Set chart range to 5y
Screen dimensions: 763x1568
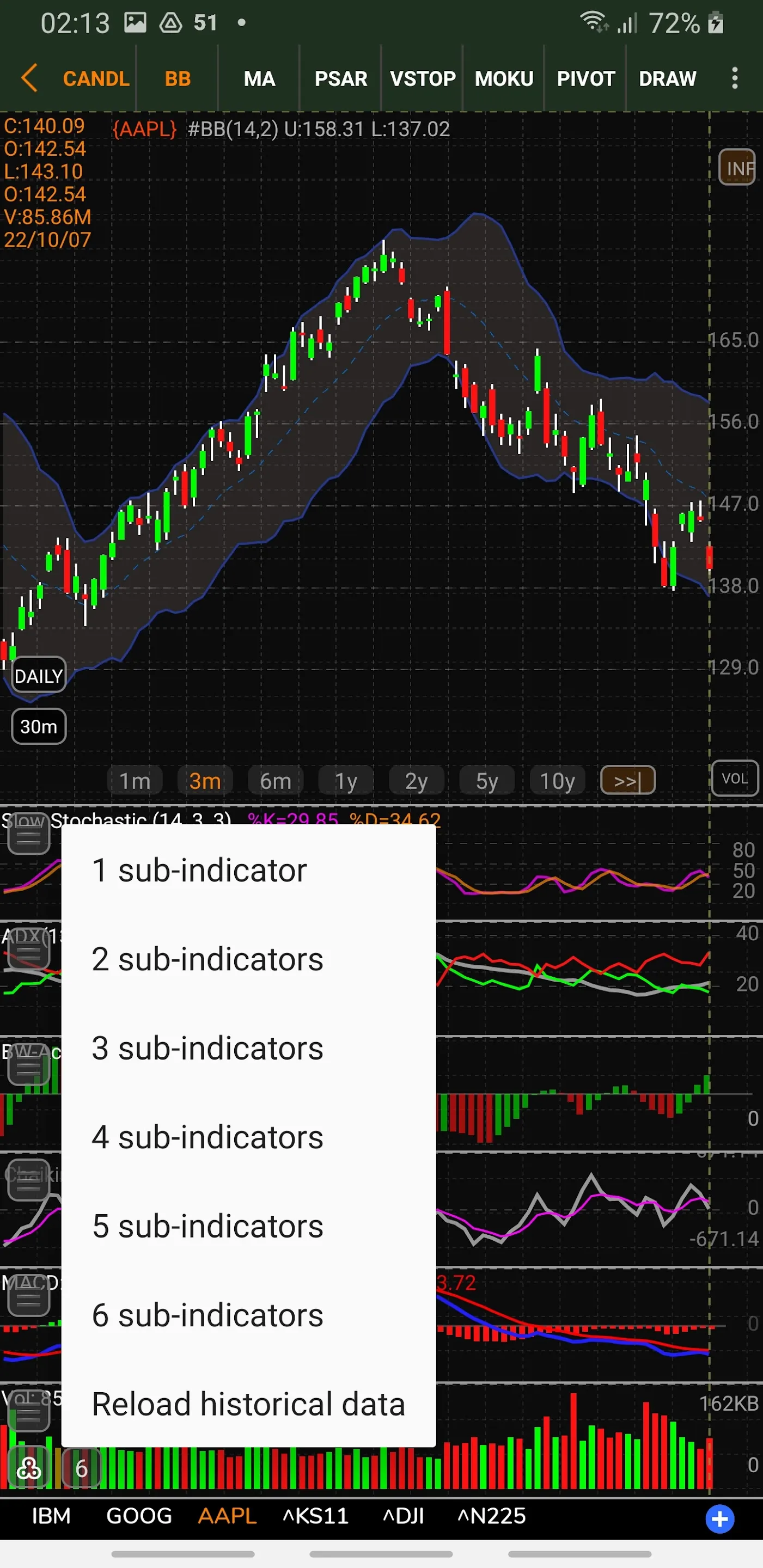(x=487, y=780)
